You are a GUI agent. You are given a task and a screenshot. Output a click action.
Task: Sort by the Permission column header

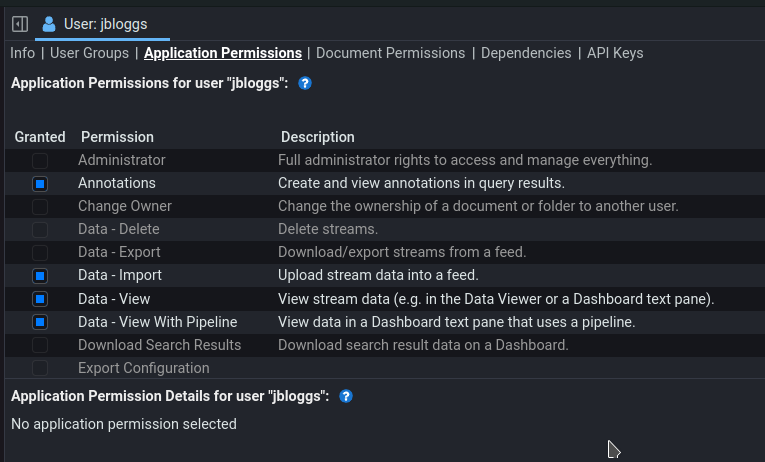click(x=117, y=137)
